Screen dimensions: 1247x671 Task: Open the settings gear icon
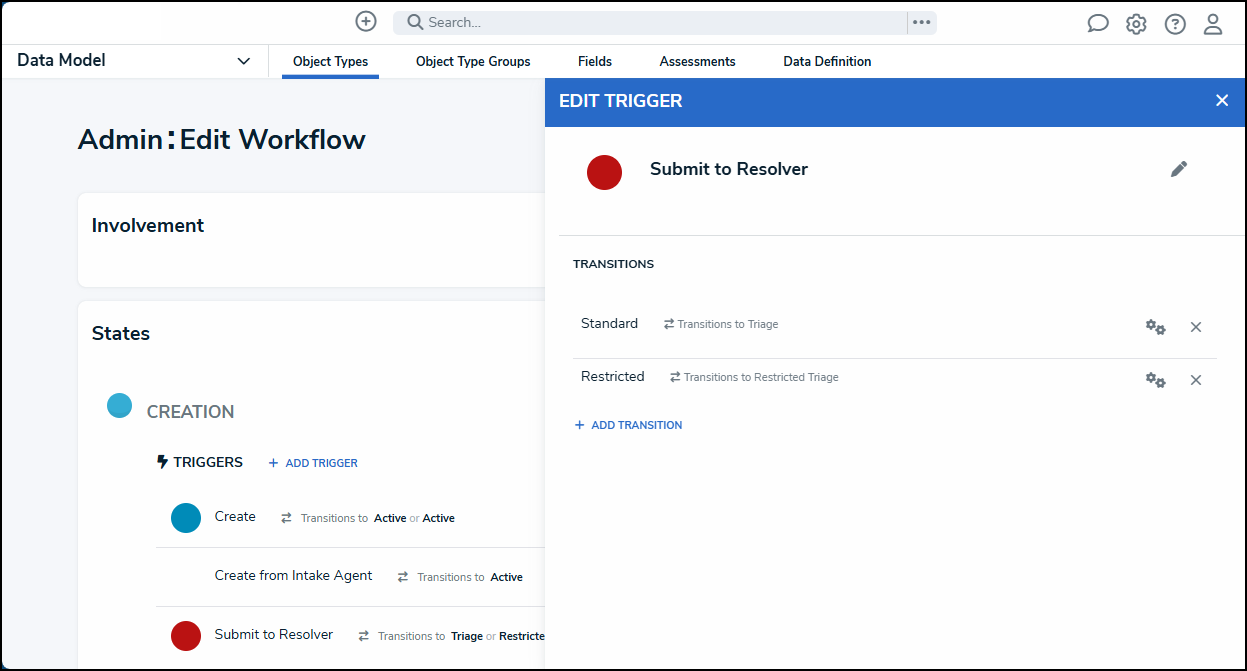tap(1136, 24)
